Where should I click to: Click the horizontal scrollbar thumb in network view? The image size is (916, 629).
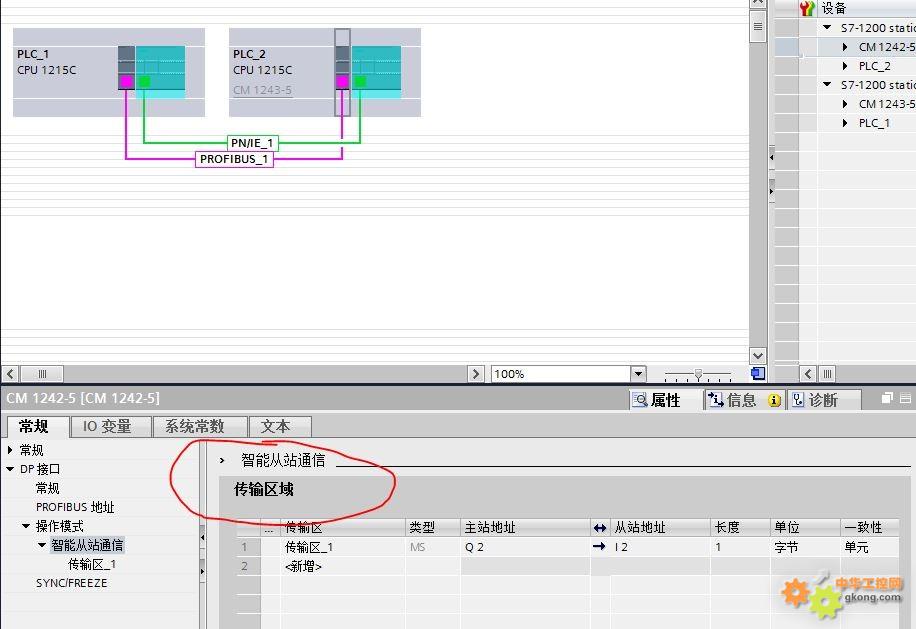pyautogui.click(x=42, y=373)
